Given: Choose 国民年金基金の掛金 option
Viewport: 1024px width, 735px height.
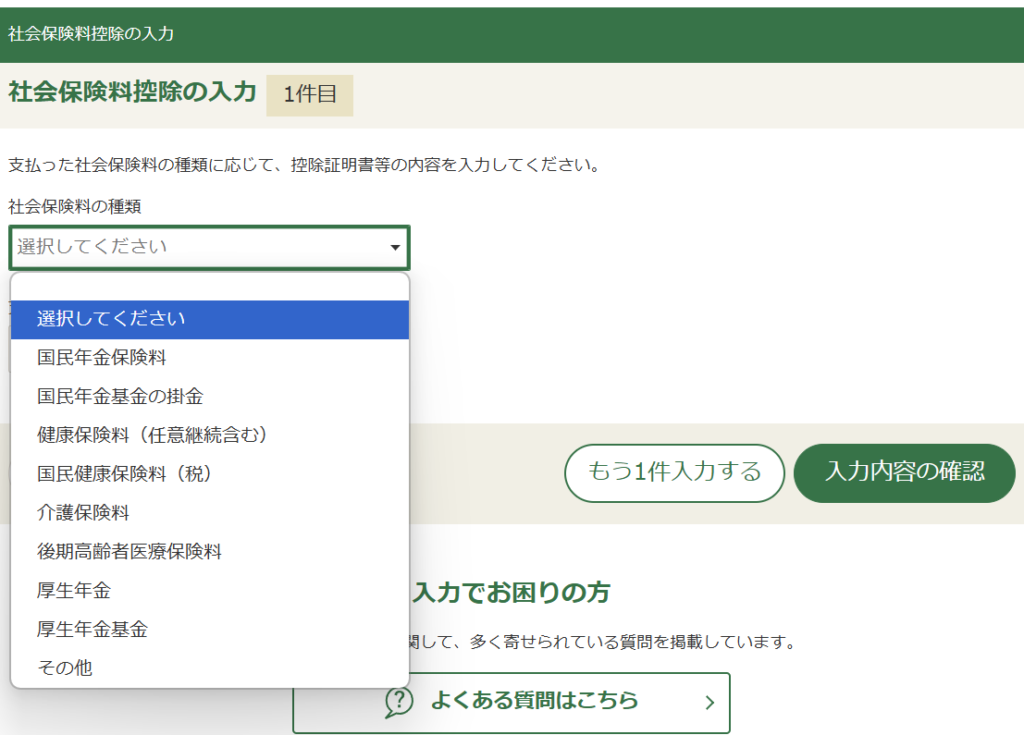Looking at the screenshot, I should [x=210, y=397].
